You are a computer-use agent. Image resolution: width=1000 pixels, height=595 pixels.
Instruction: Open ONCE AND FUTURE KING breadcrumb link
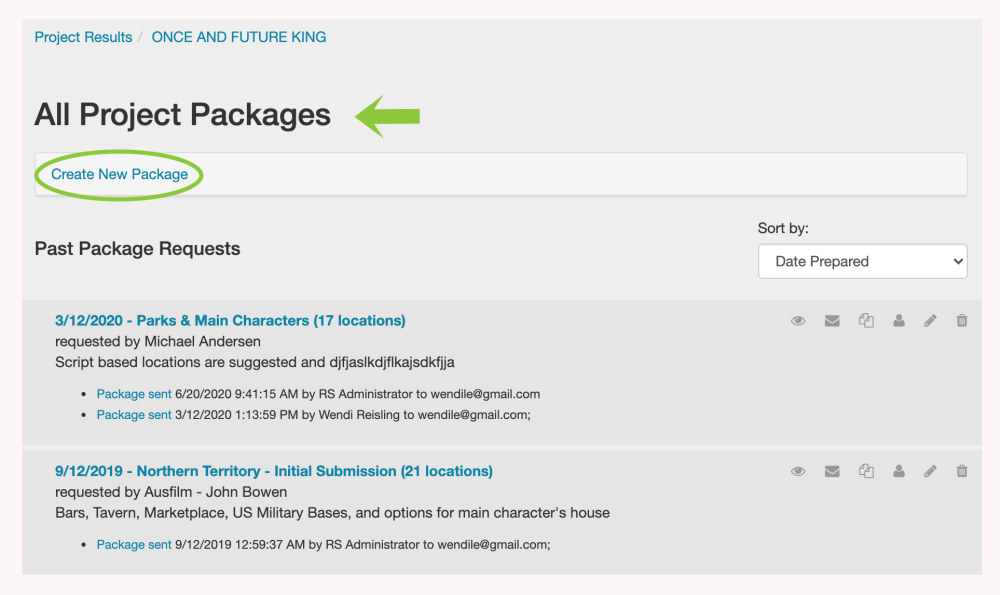point(239,37)
